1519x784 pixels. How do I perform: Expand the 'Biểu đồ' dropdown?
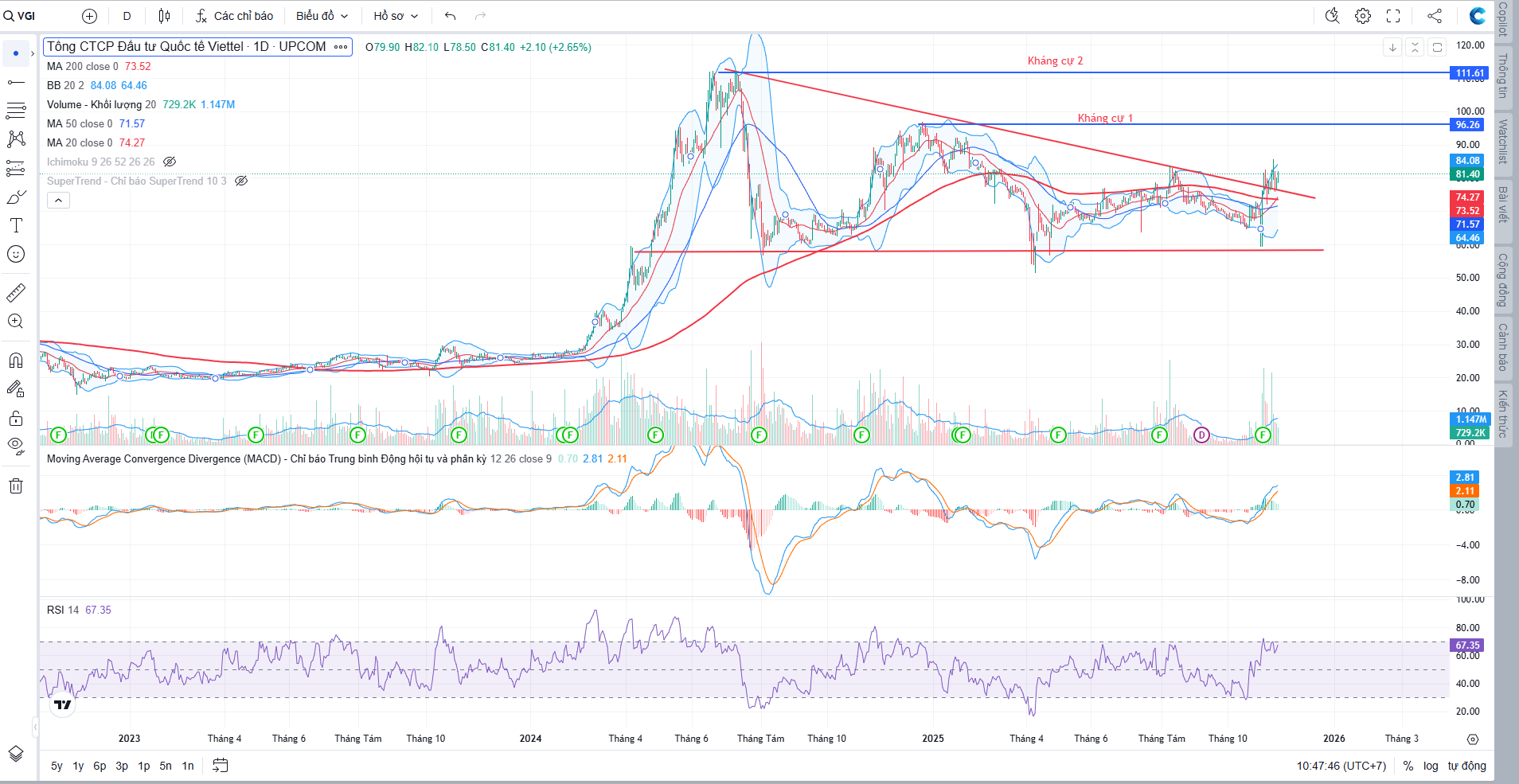322,16
